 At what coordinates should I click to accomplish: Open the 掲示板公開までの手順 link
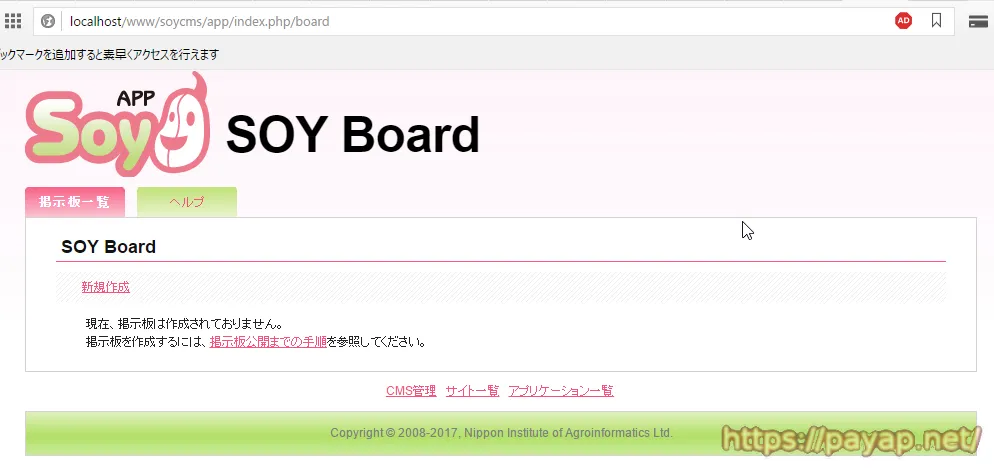point(268,342)
